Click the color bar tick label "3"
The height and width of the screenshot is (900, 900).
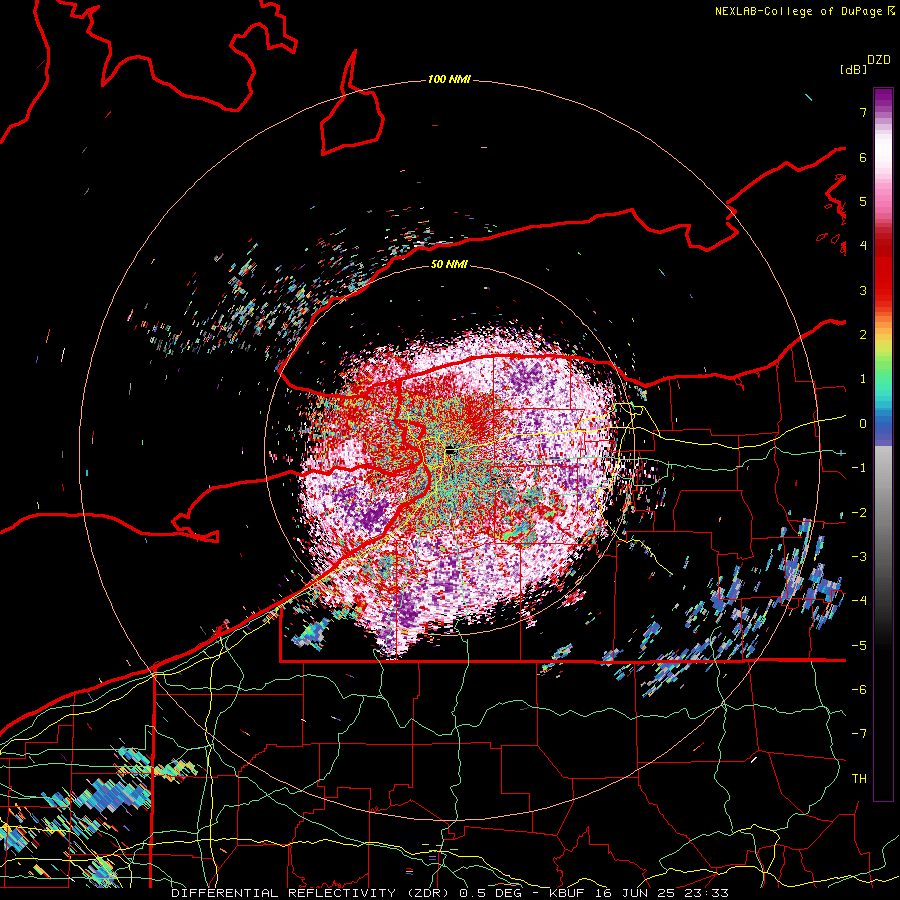point(863,290)
